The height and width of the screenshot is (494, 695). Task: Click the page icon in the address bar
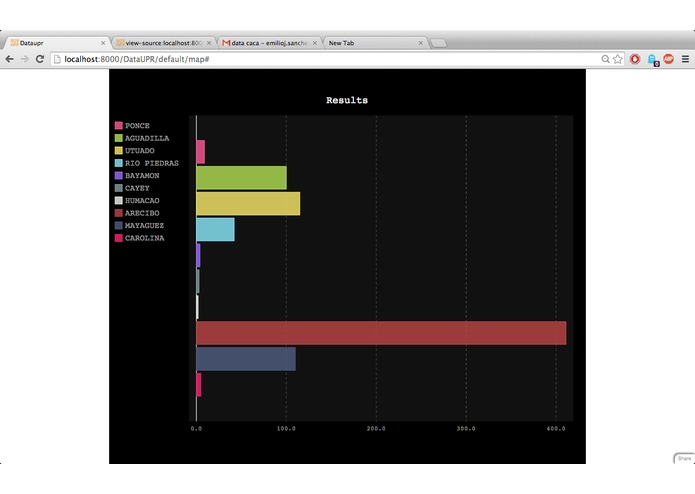(x=57, y=59)
